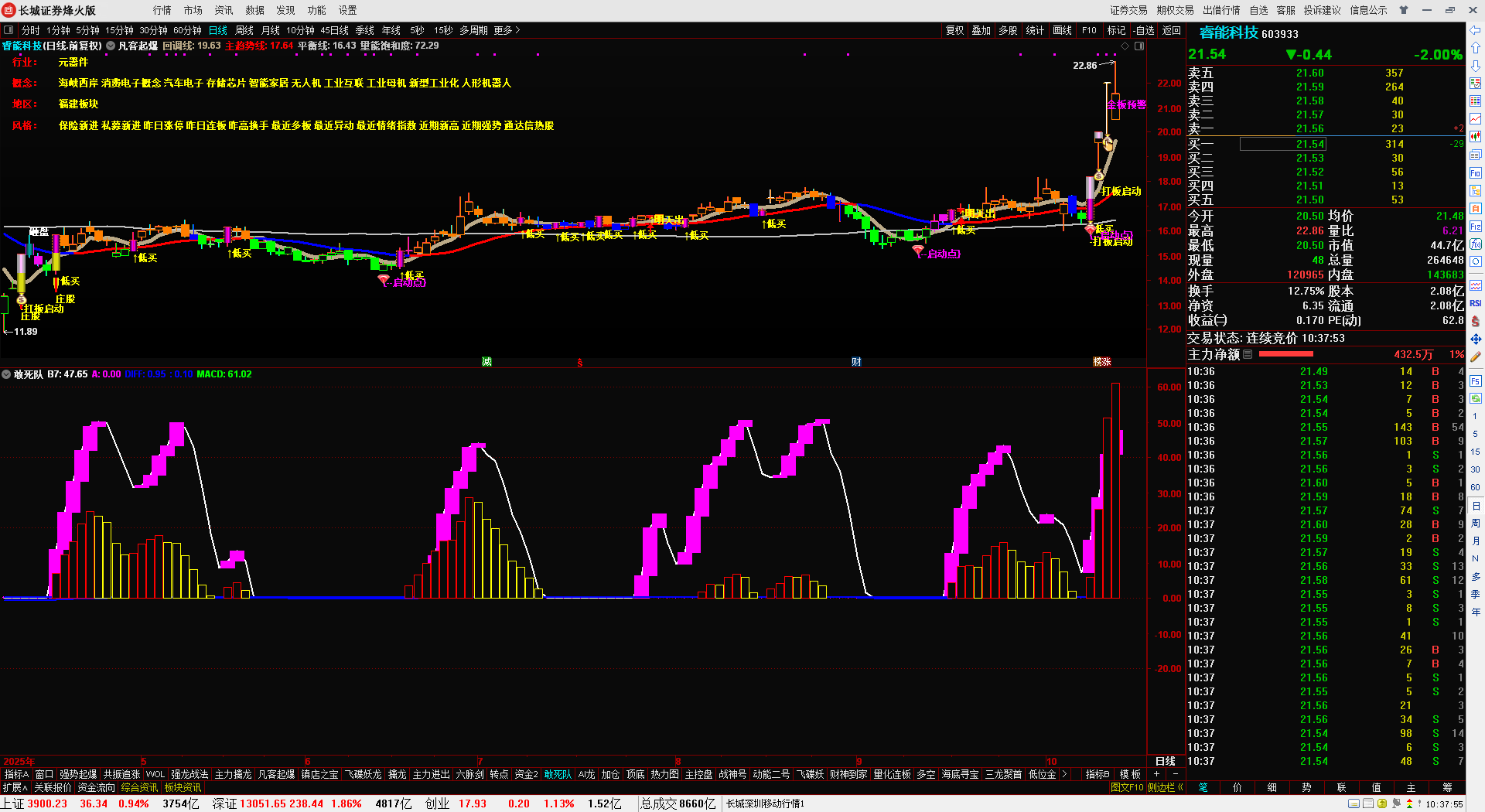
Task: Click the 买一 price field 21.54
Action: point(1283,144)
